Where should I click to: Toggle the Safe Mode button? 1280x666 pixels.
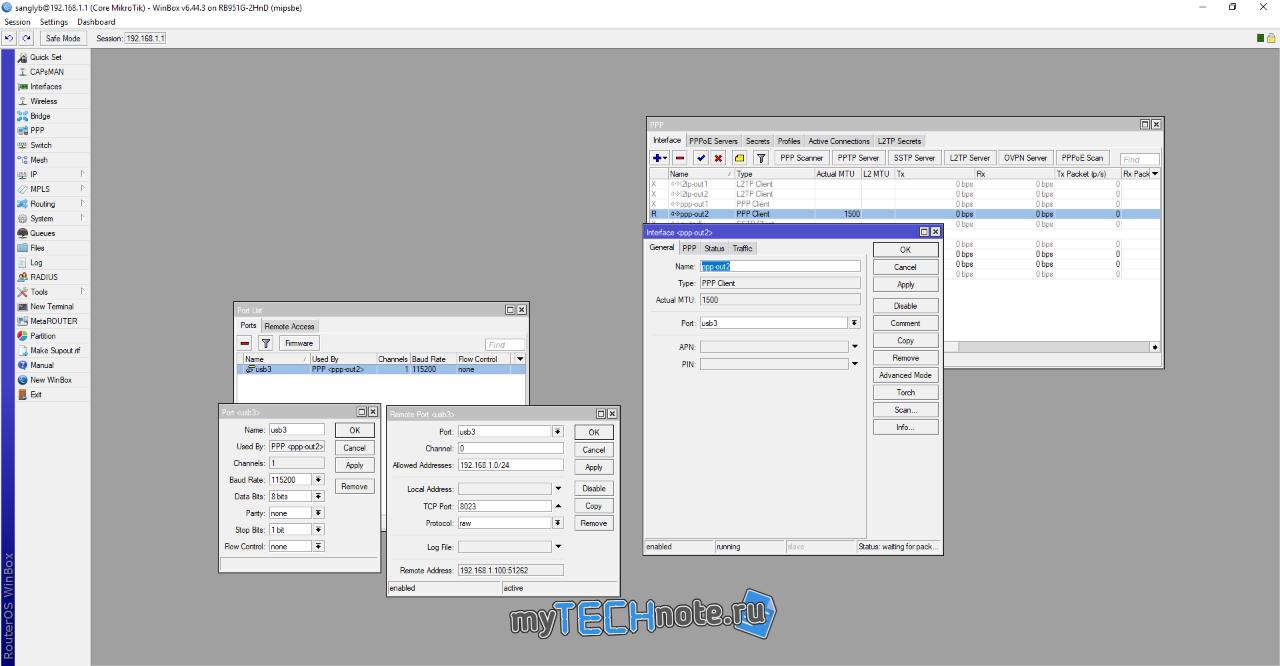pos(63,38)
